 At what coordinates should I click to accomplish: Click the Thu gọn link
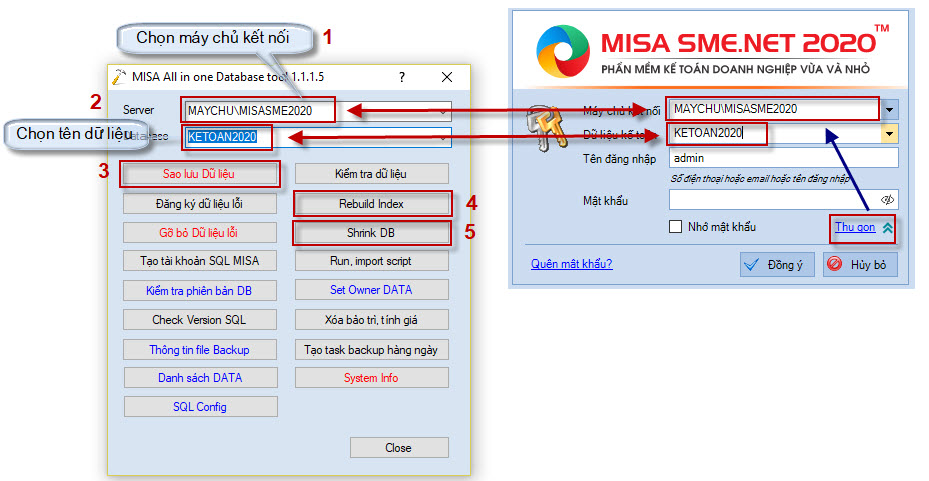[855, 227]
